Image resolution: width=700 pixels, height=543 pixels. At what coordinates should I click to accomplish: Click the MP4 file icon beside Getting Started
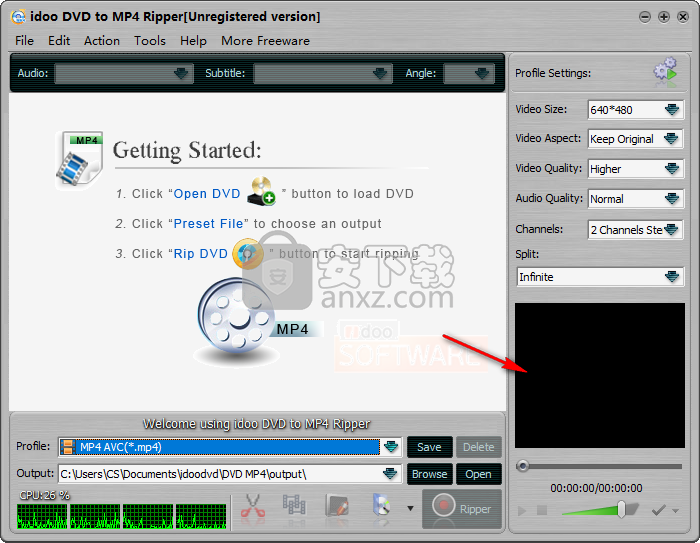(79, 159)
